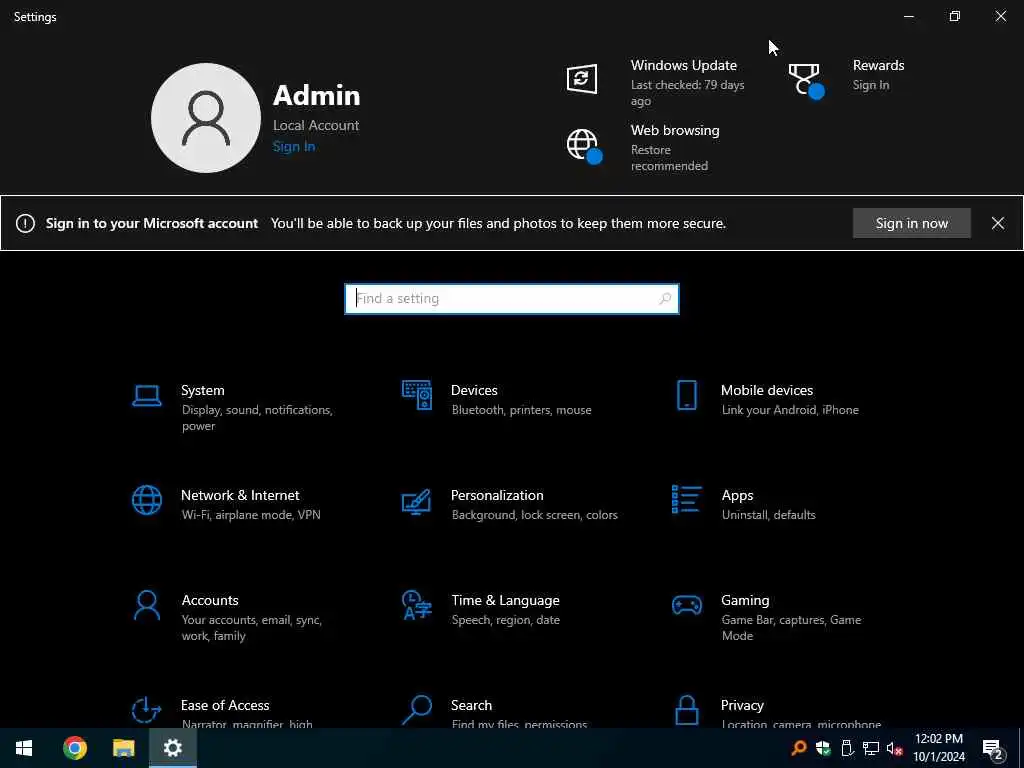The height and width of the screenshot is (768, 1024).
Task: Click the info icon in sign-in banner
Action: click(25, 223)
